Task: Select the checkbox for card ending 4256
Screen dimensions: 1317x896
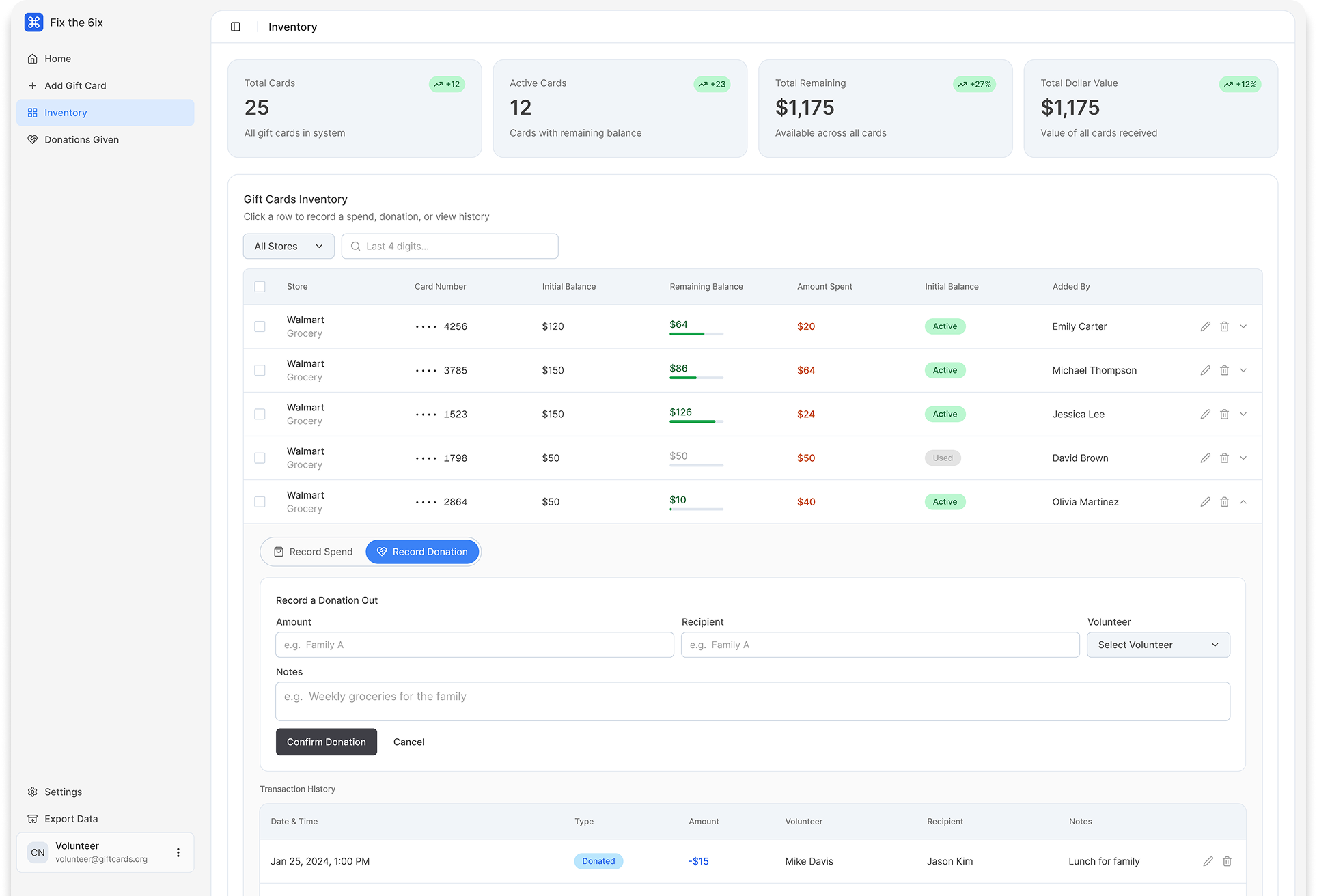Action: pos(260,326)
